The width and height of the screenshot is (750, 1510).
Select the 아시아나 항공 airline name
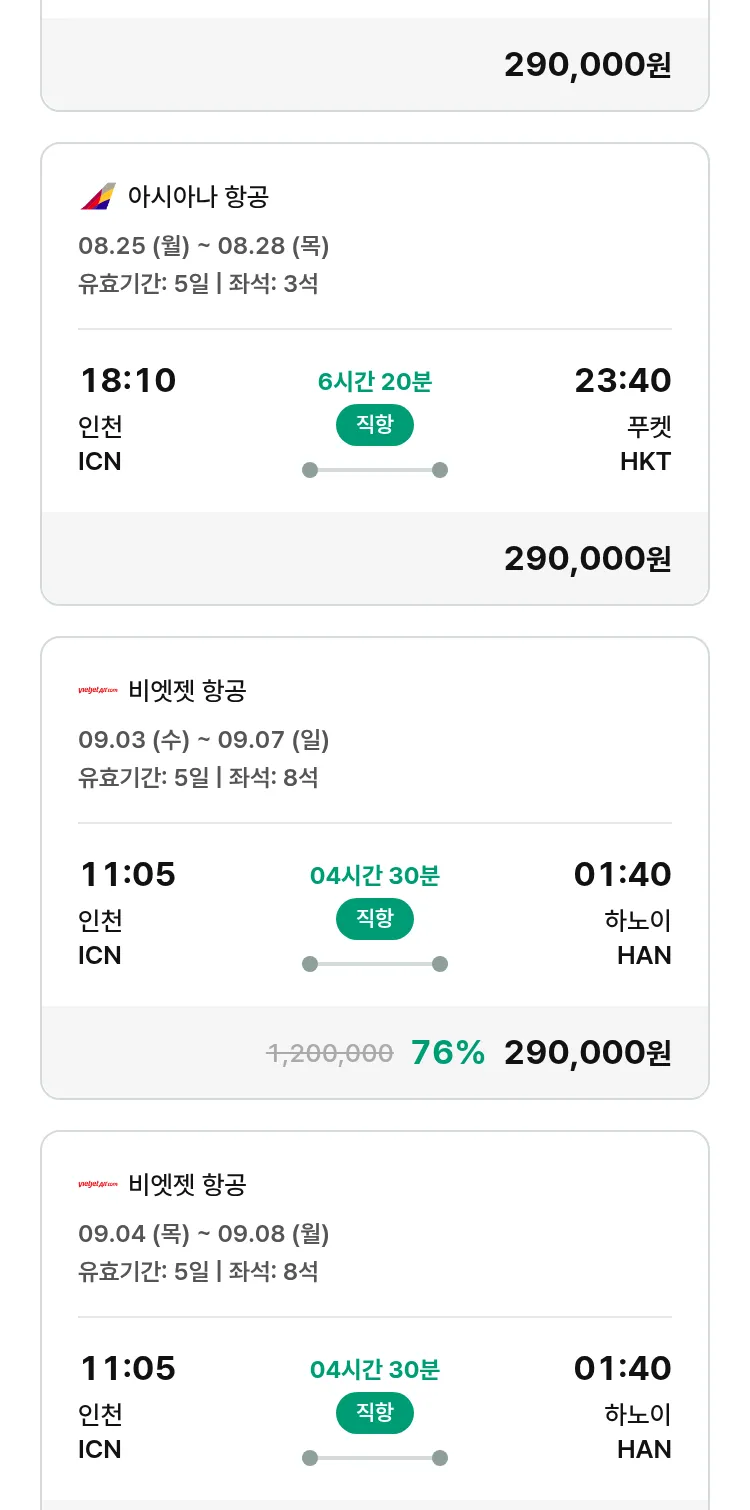click(198, 197)
